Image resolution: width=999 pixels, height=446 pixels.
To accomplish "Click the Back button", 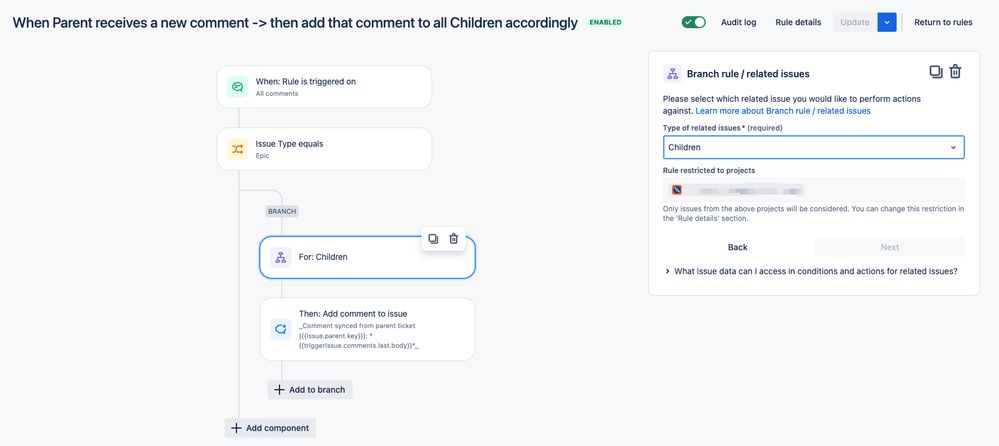I will (x=738, y=247).
